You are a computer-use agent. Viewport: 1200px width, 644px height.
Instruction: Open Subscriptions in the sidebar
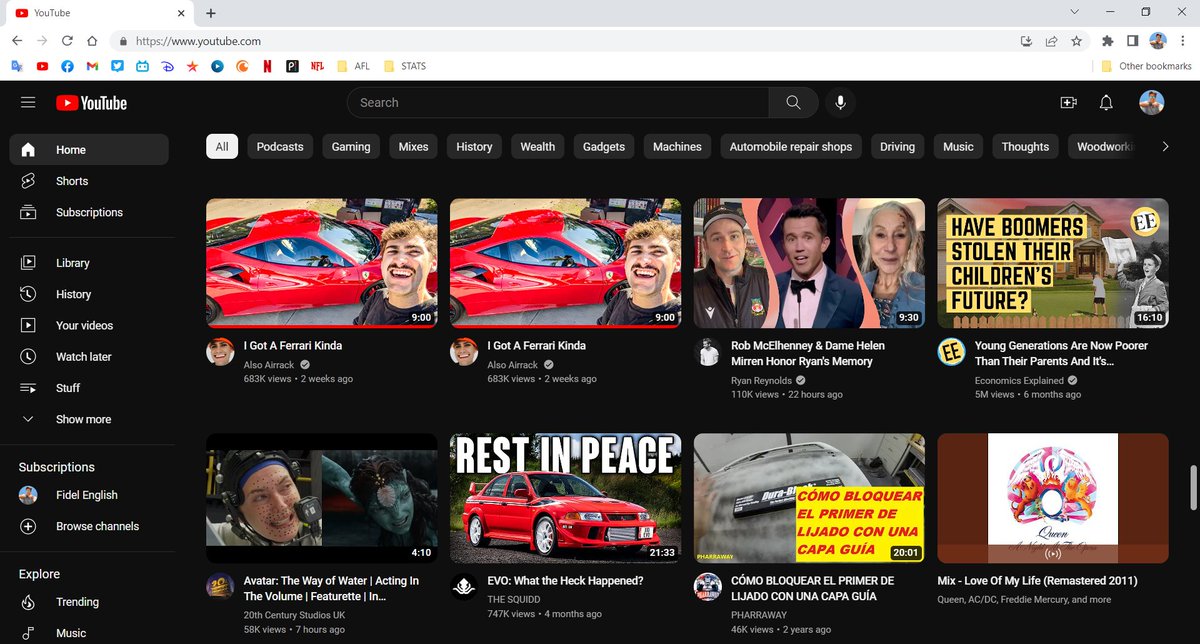pyautogui.click(x=89, y=212)
